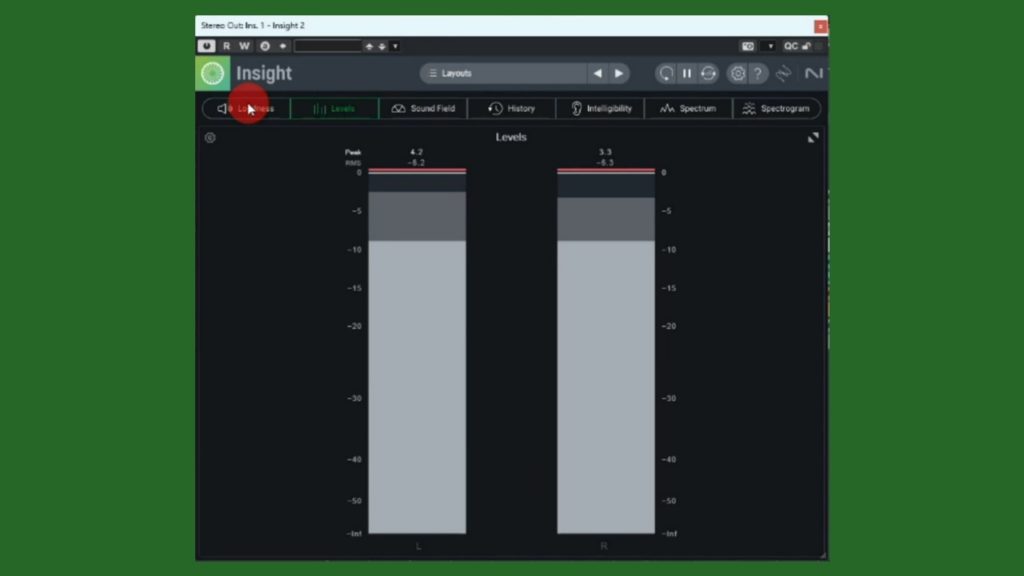Open the Loudness tab
Viewport: 1024px width, 576px height.
point(247,109)
